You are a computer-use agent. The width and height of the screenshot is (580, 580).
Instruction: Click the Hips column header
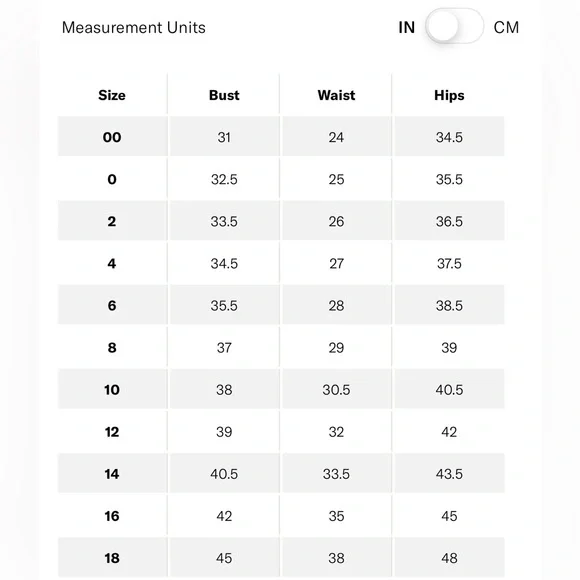[449, 95]
